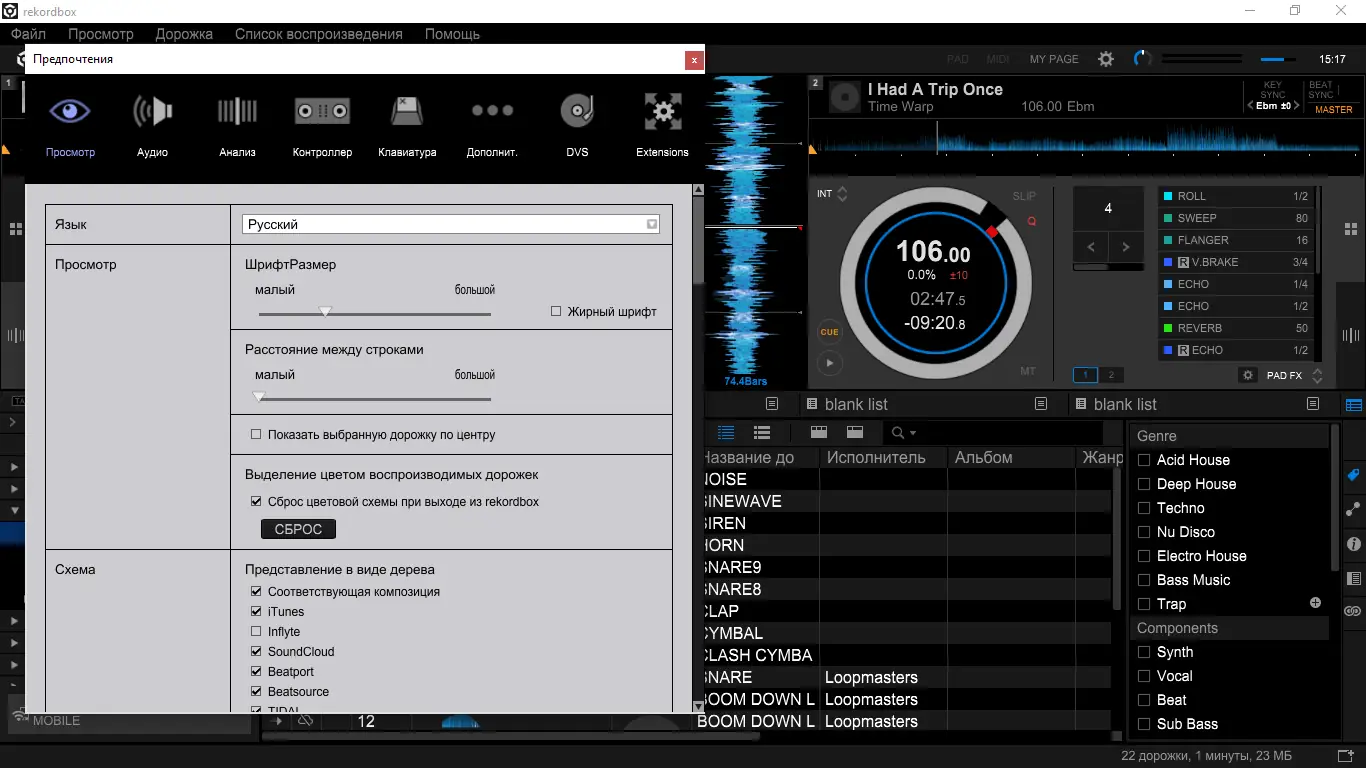The width and height of the screenshot is (1366, 768).
Task: Open the Аудио speaker preferences section
Action: (152, 124)
